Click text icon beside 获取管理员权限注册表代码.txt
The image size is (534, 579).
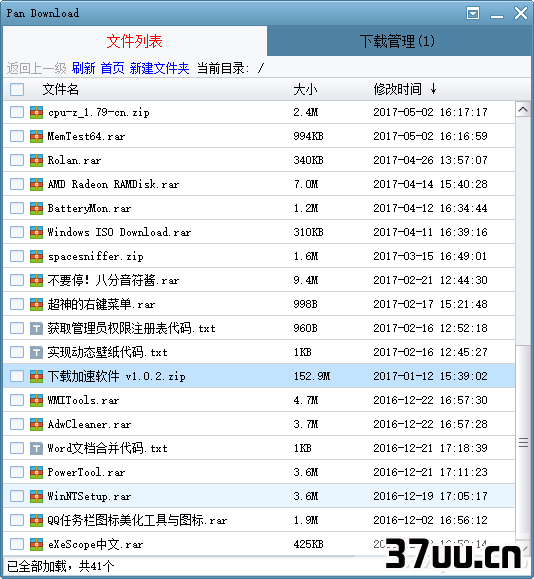click(x=36, y=328)
